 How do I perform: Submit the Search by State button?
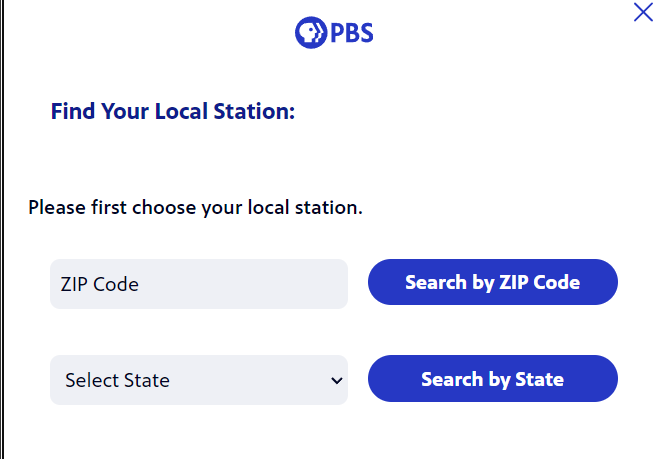[x=493, y=378]
